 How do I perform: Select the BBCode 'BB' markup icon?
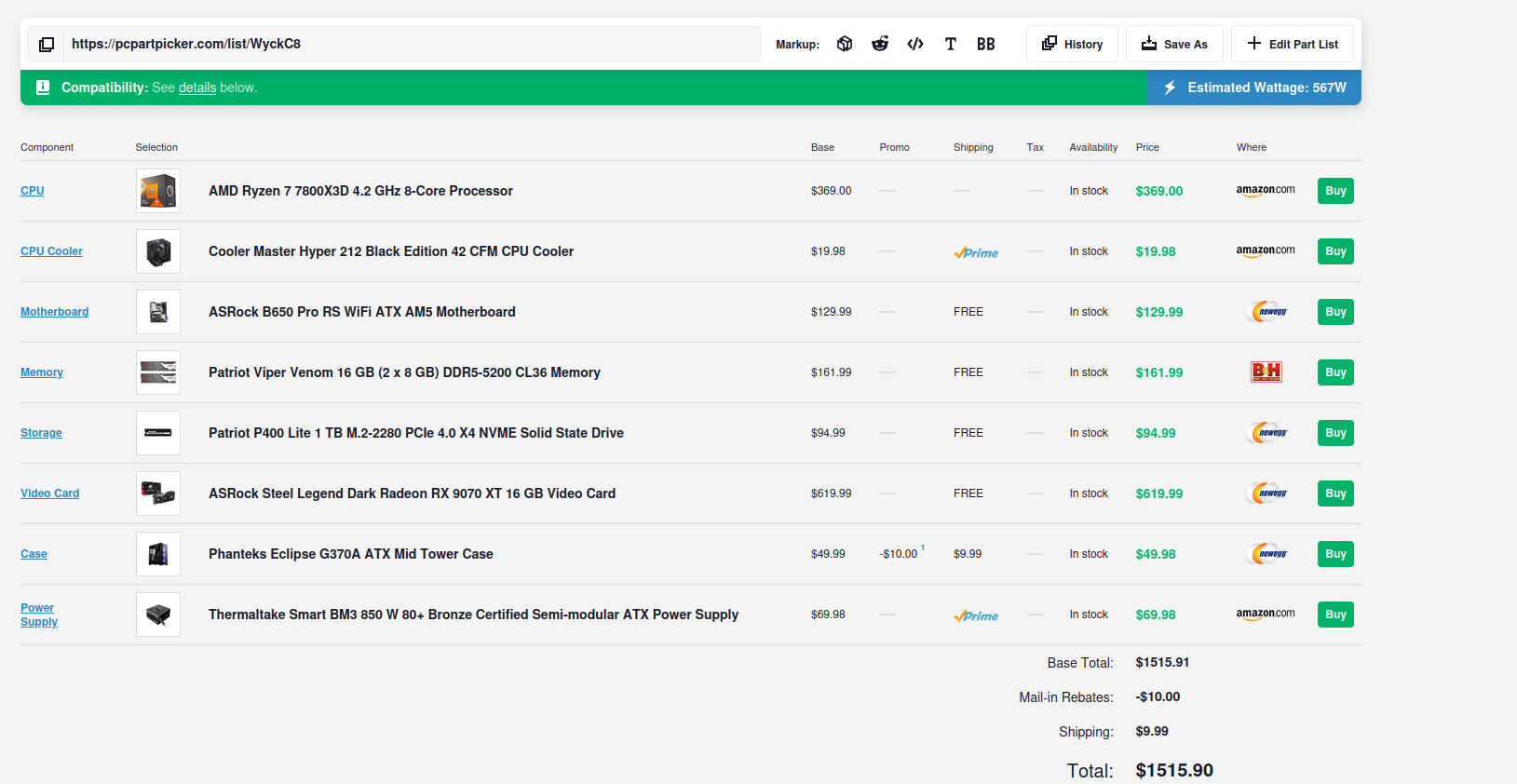tap(986, 44)
